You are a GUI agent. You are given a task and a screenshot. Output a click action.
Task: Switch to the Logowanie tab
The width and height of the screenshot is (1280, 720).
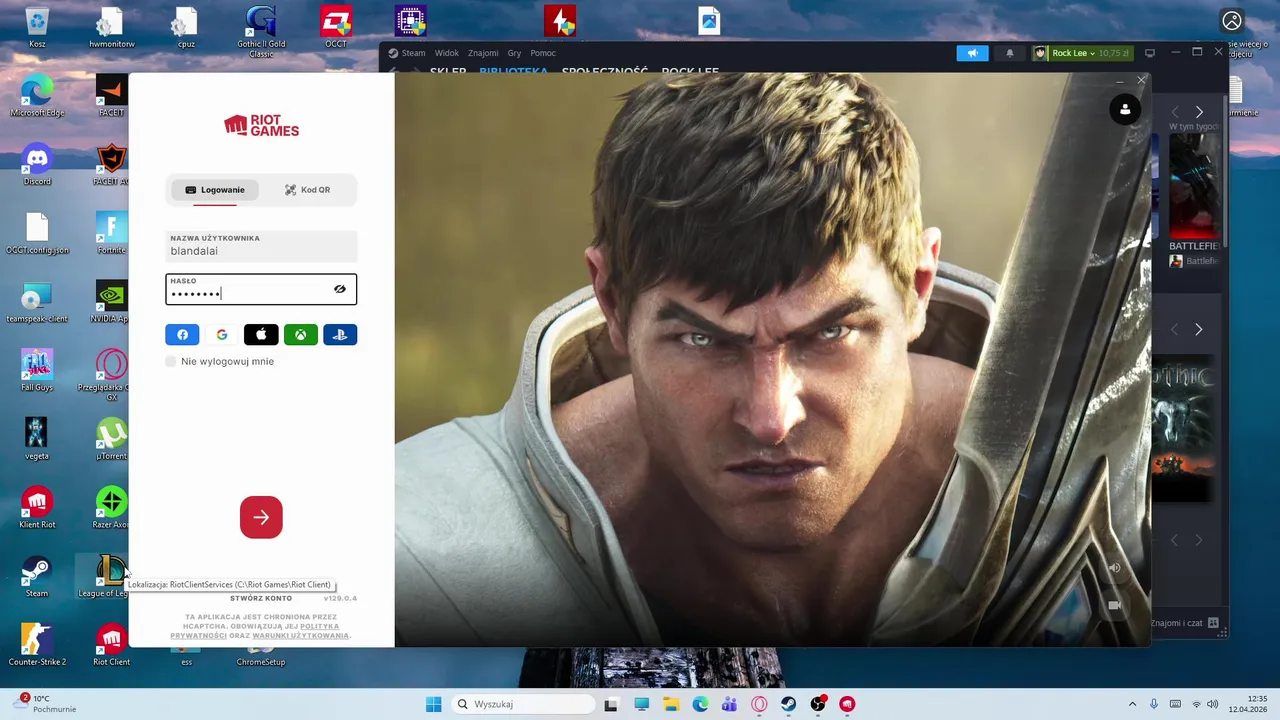(x=215, y=190)
